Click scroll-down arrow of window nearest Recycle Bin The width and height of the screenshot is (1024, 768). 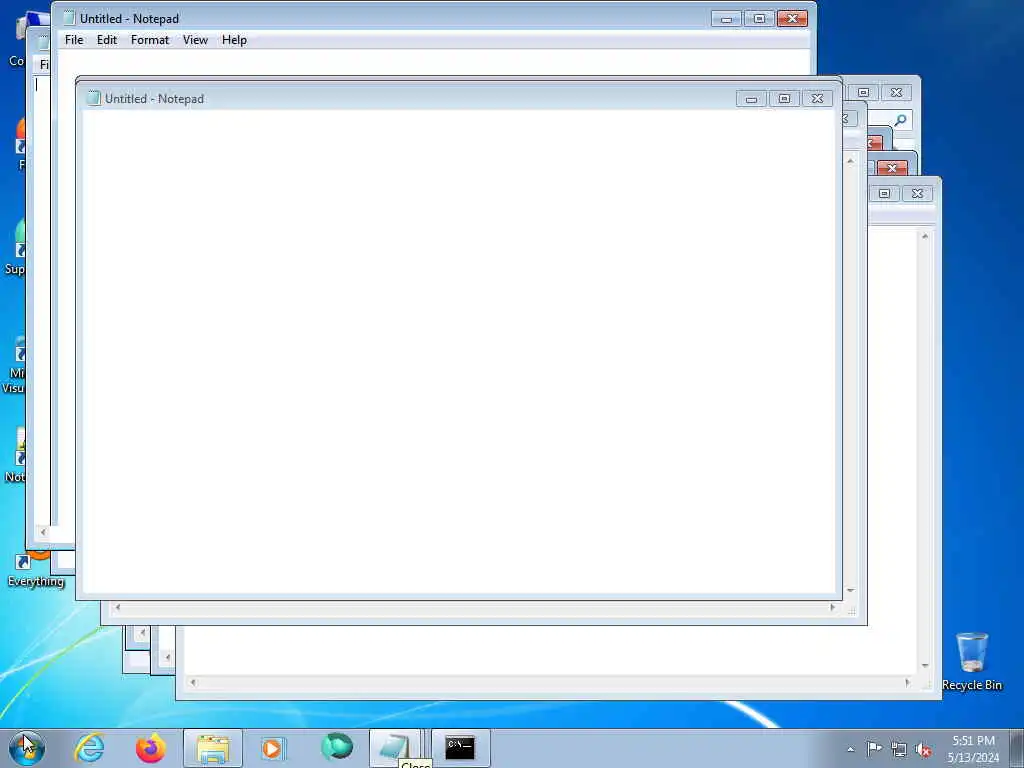point(925,665)
